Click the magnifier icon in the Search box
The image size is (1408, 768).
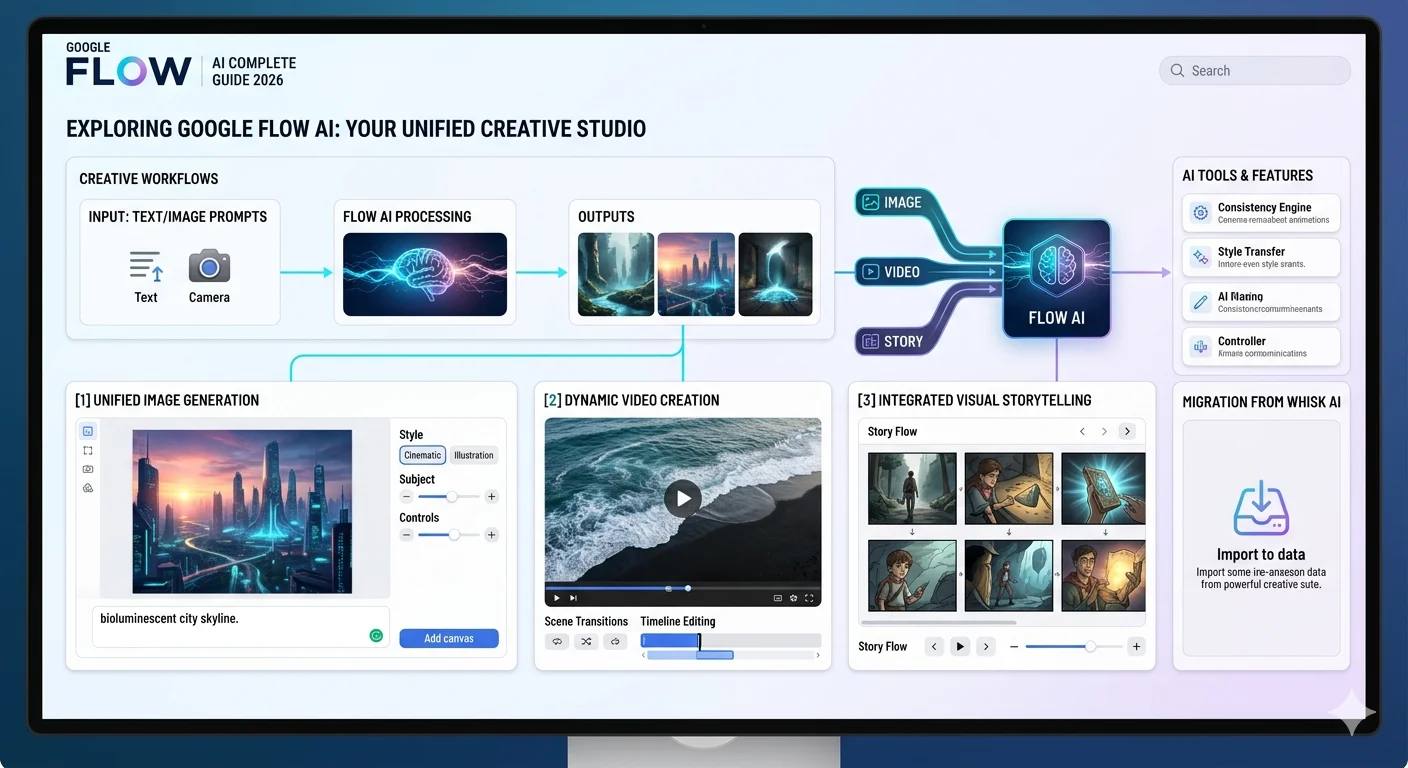click(1177, 71)
